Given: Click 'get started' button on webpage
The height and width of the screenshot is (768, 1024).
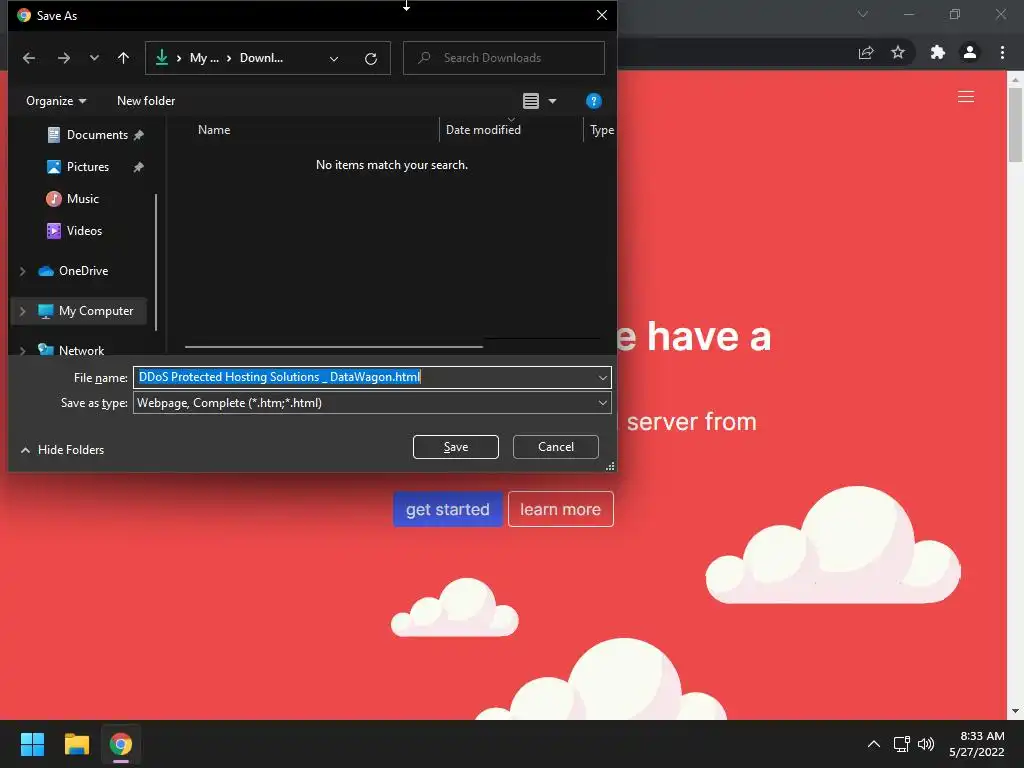Looking at the screenshot, I should tap(447, 509).
